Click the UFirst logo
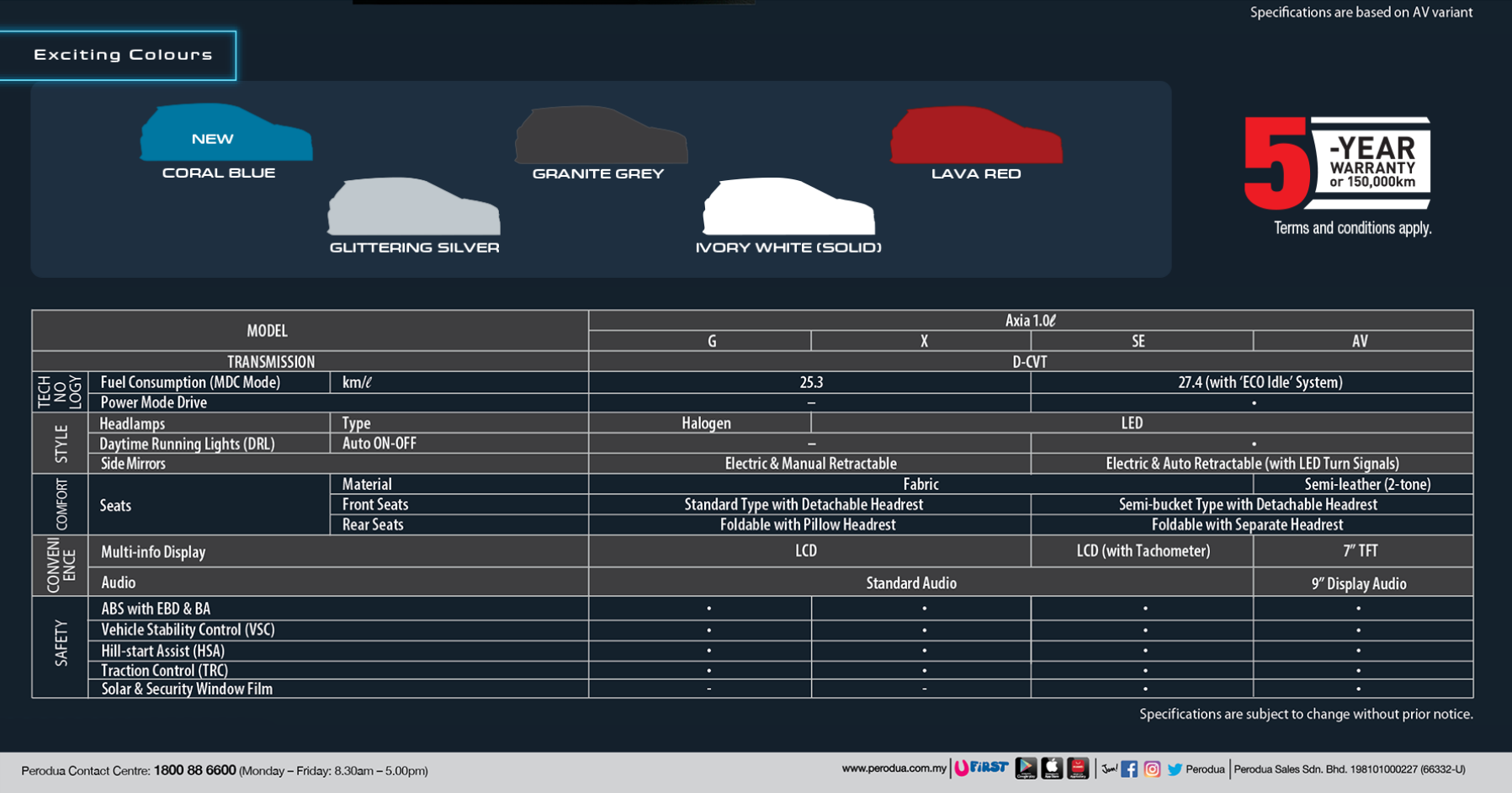The height and width of the screenshot is (793, 1512). 981,768
